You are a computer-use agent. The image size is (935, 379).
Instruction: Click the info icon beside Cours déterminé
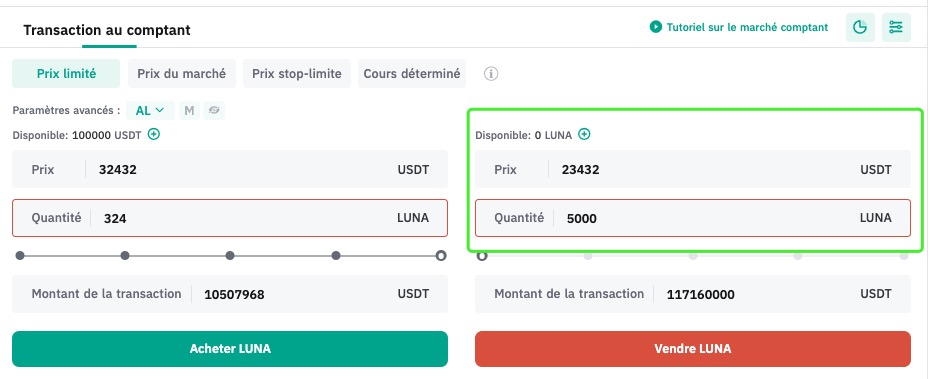491,74
